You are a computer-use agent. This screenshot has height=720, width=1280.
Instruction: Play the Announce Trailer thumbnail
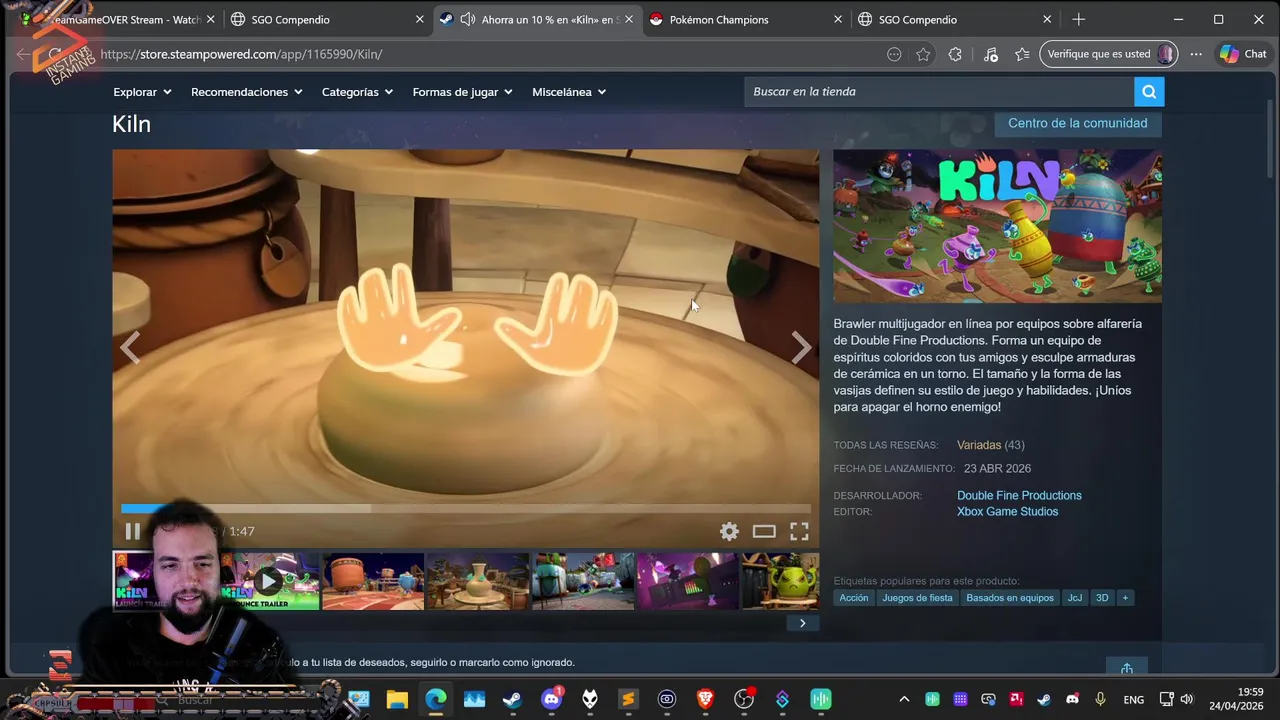(268, 580)
